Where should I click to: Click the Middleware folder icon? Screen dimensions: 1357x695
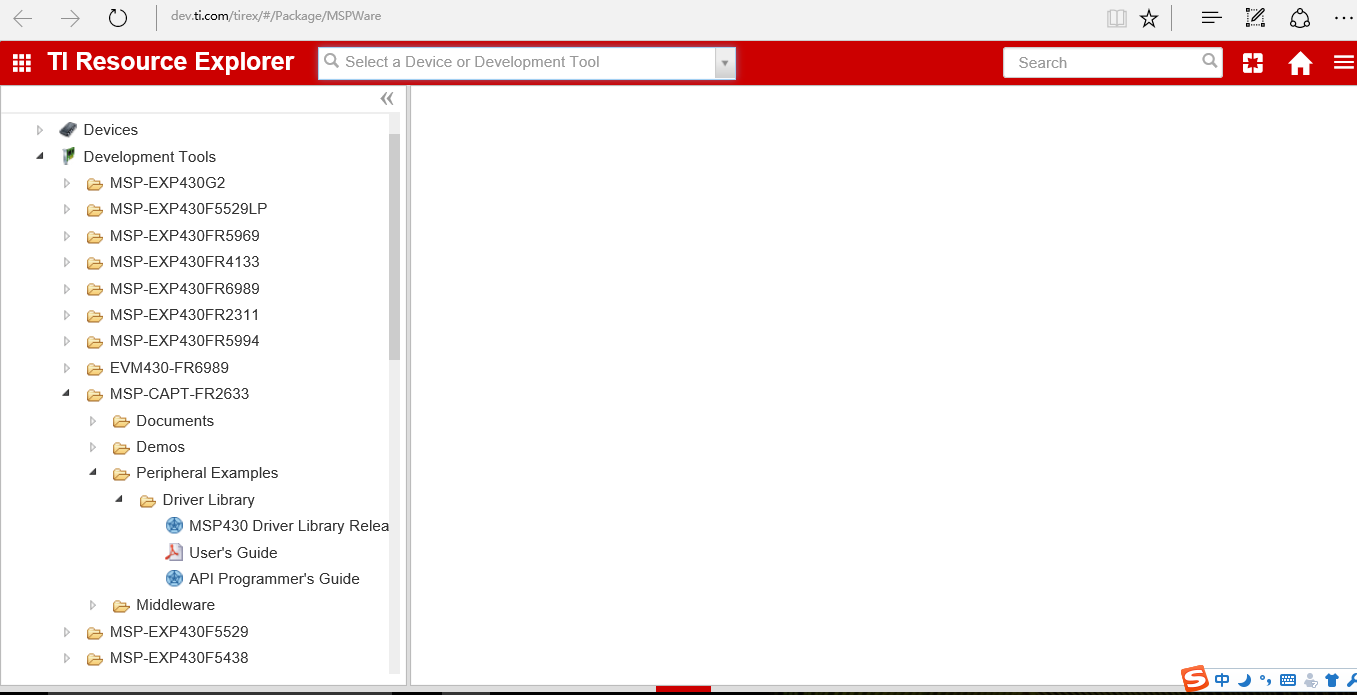click(x=122, y=605)
